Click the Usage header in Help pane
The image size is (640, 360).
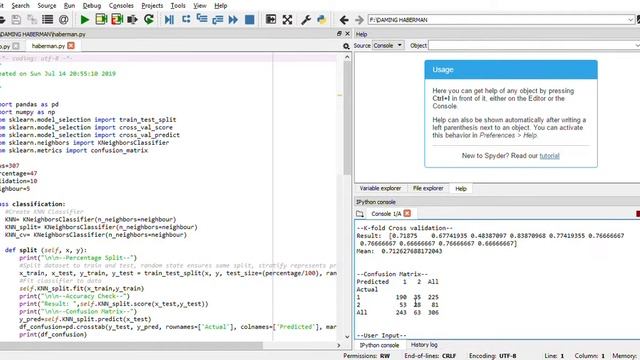tap(511, 70)
